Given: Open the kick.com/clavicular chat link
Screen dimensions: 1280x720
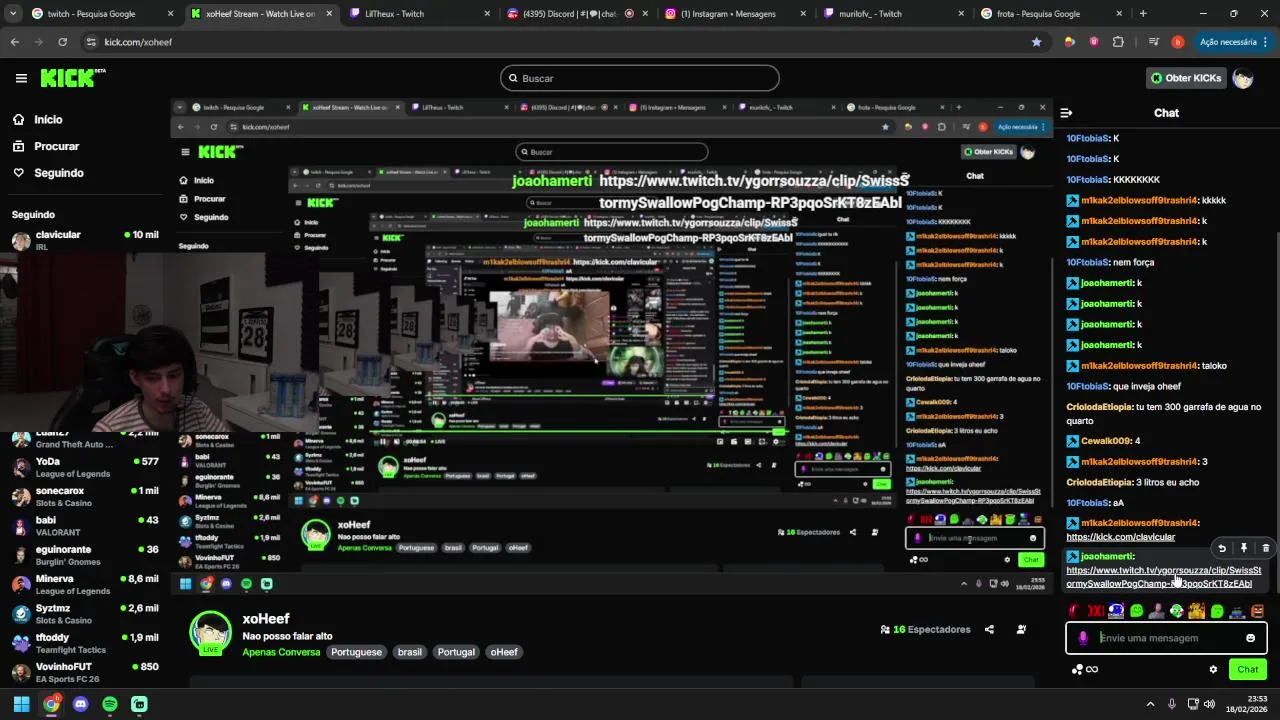Looking at the screenshot, I should 1120,537.
